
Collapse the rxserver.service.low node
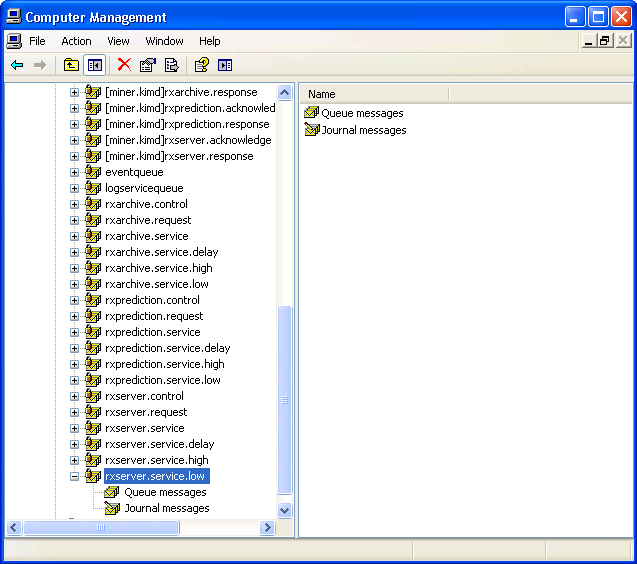coord(74,476)
